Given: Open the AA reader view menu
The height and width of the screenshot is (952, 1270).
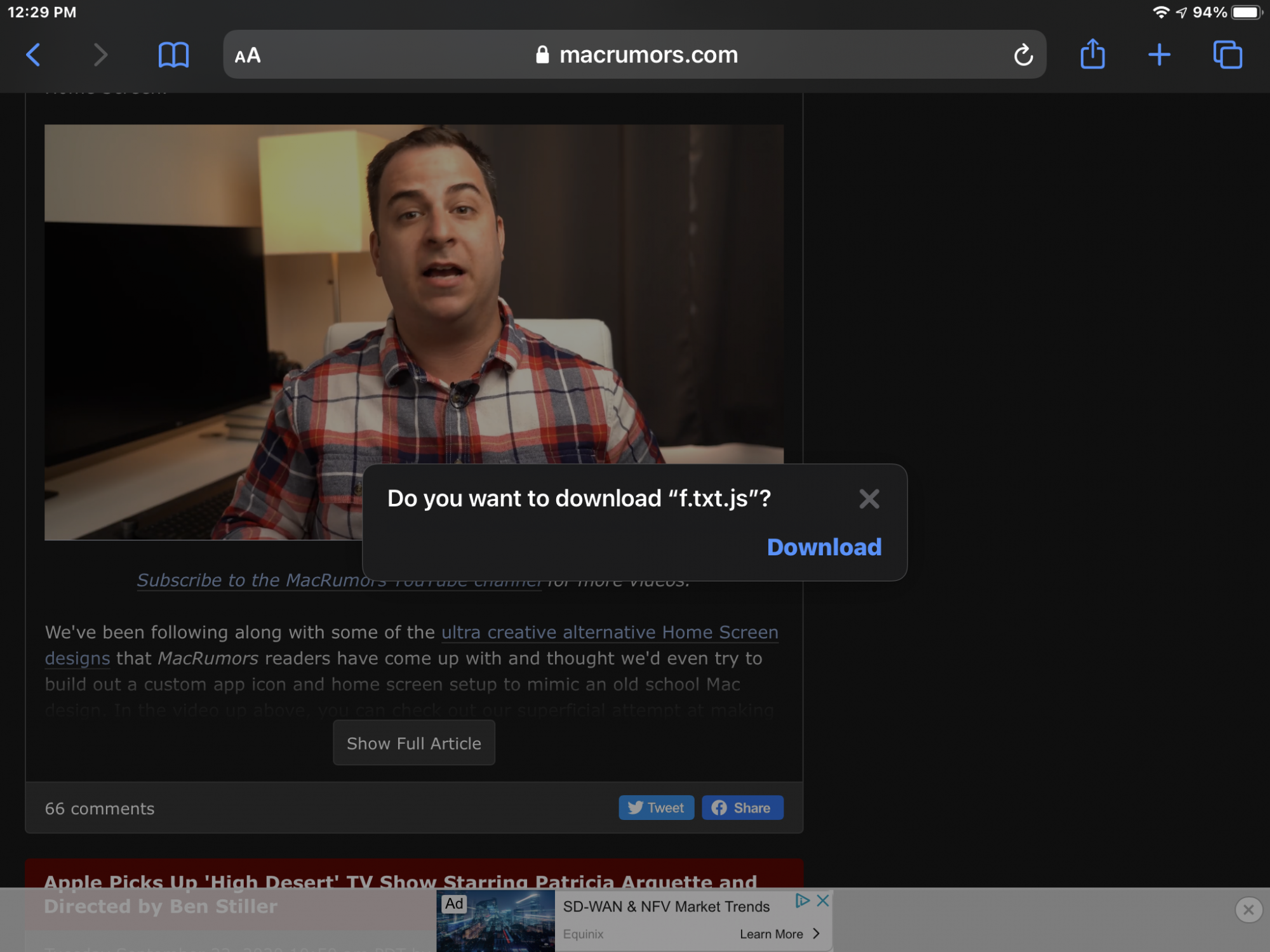Looking at the screenshot, I should click(248, 56).
